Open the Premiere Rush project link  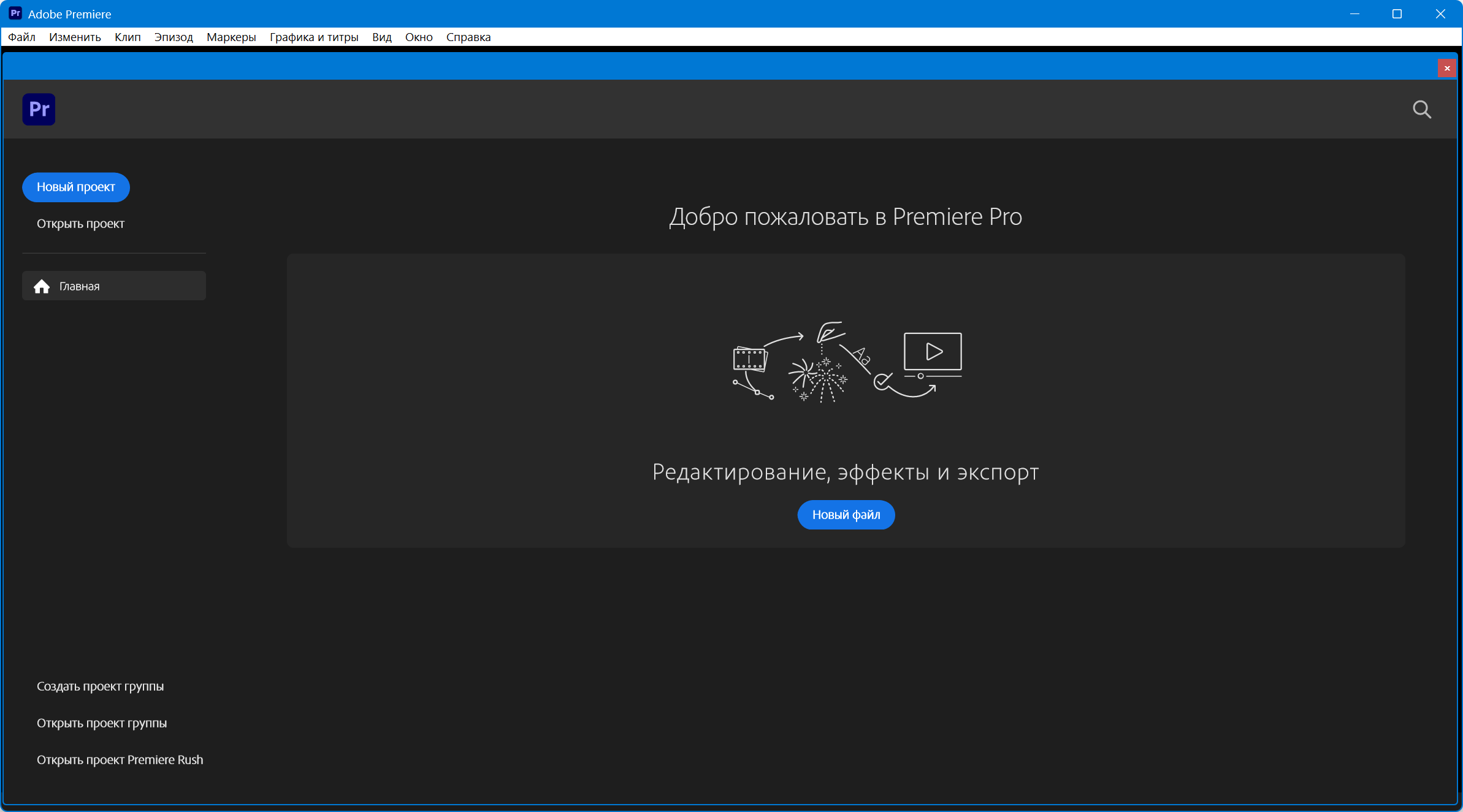[120, 760]
